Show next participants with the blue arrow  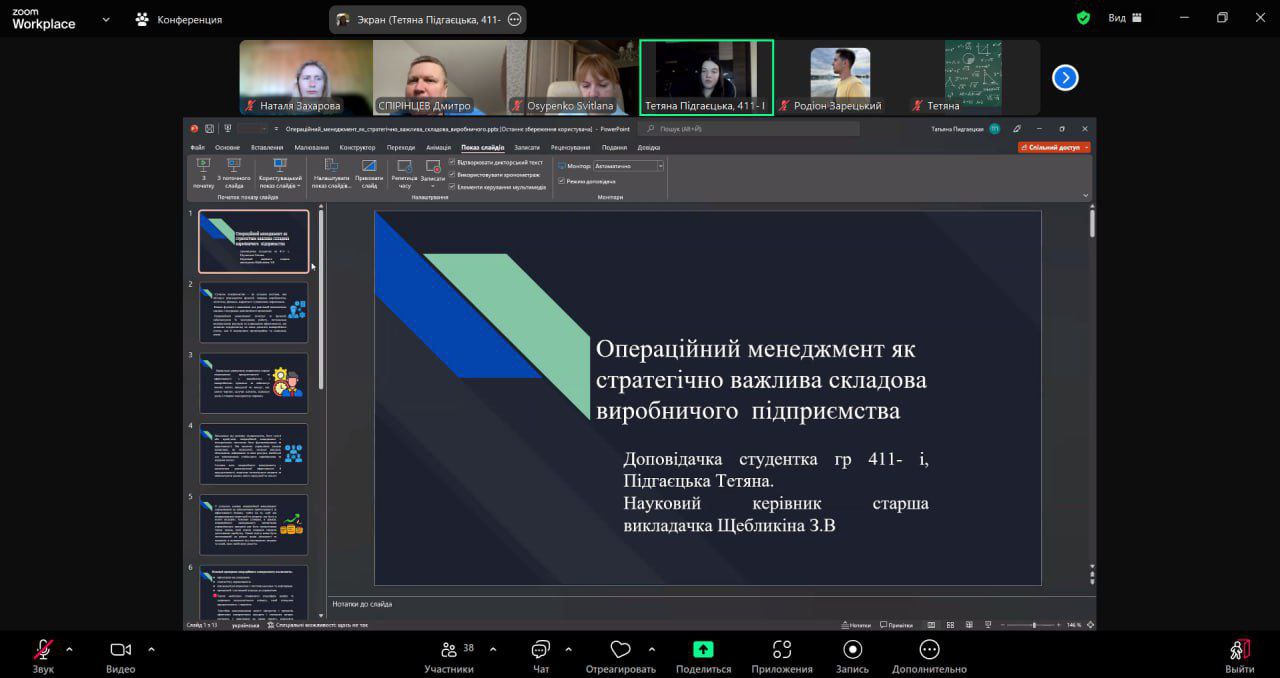1065,77
